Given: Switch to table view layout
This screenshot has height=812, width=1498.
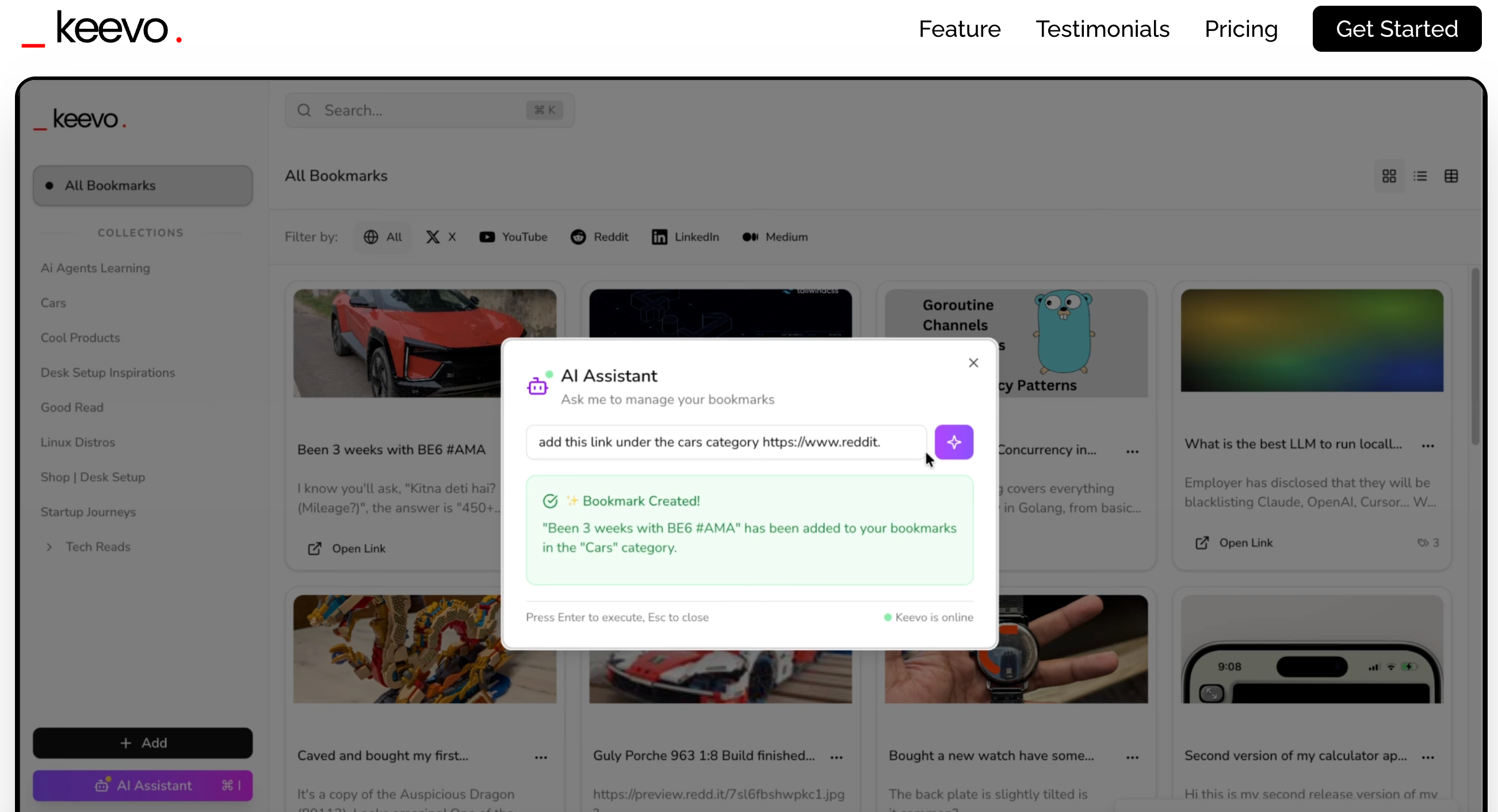Looking at the screenshot, I should click(1451, 176).
